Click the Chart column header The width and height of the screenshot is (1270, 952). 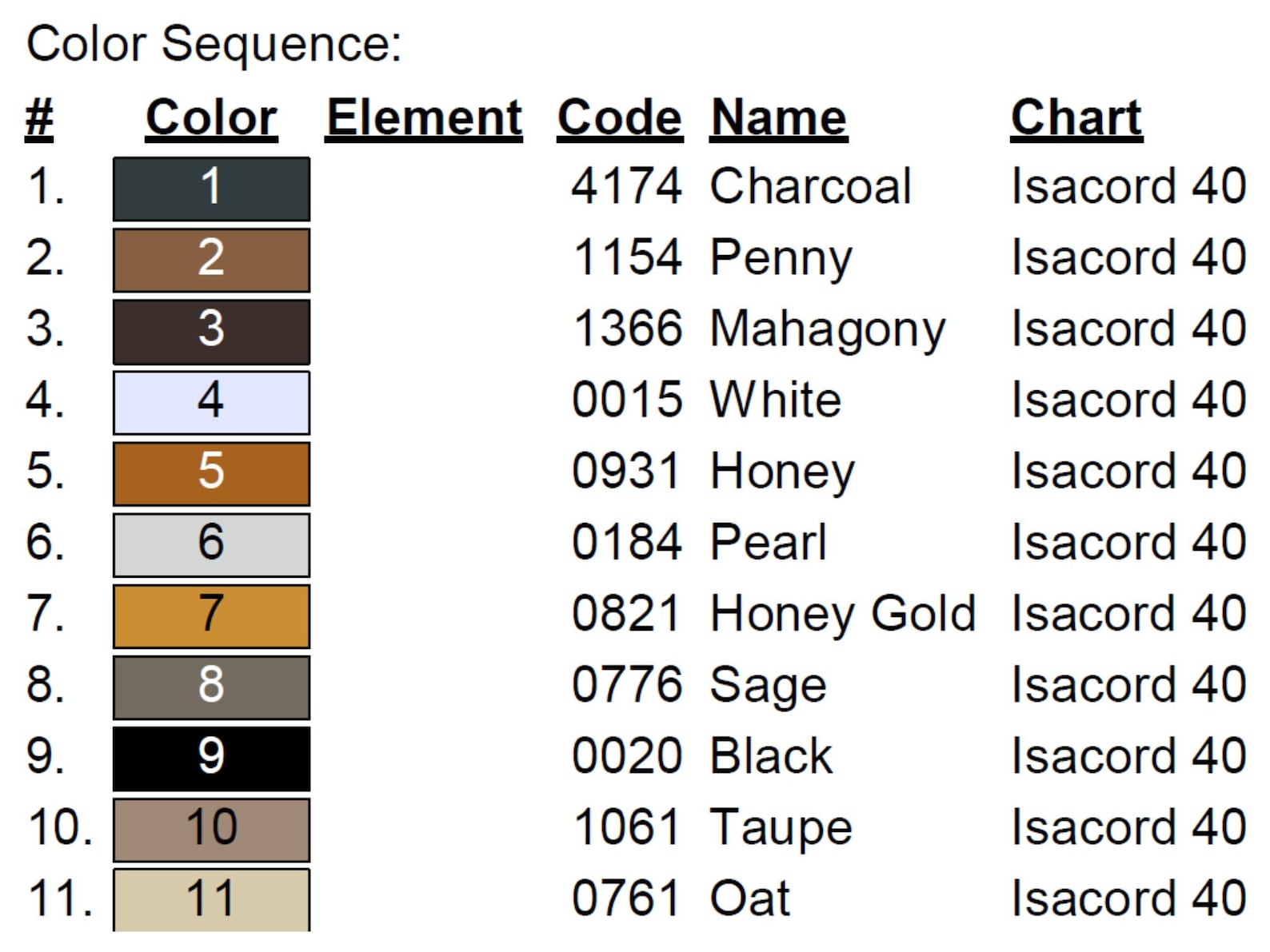point(1076,119)
